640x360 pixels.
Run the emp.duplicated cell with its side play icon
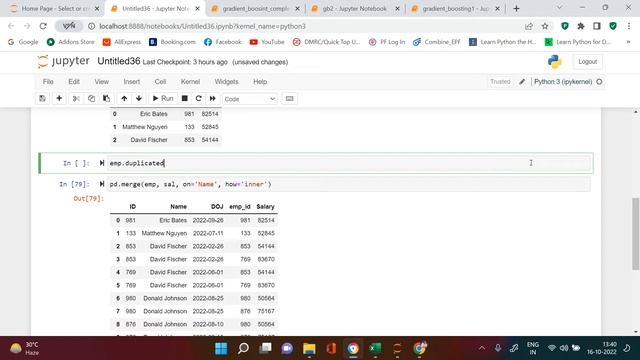102,163
